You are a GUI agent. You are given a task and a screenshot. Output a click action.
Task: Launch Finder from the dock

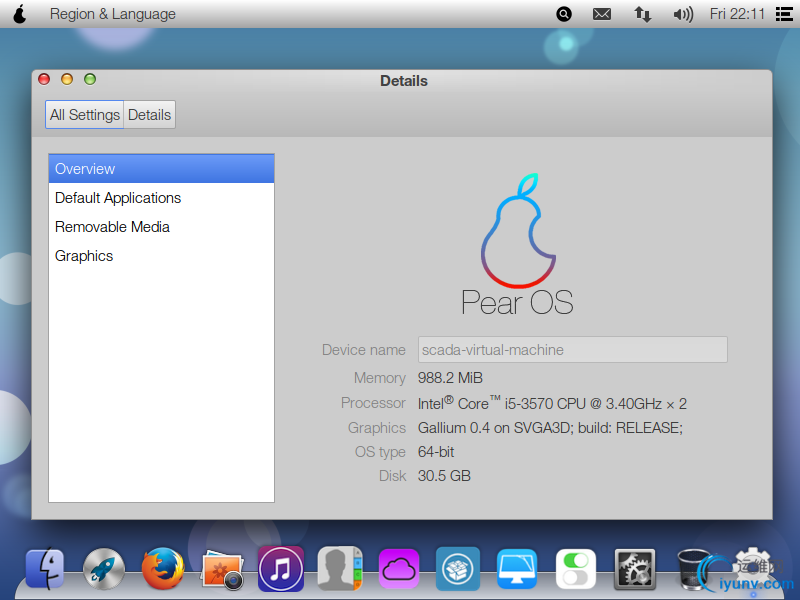click(45, 568)
